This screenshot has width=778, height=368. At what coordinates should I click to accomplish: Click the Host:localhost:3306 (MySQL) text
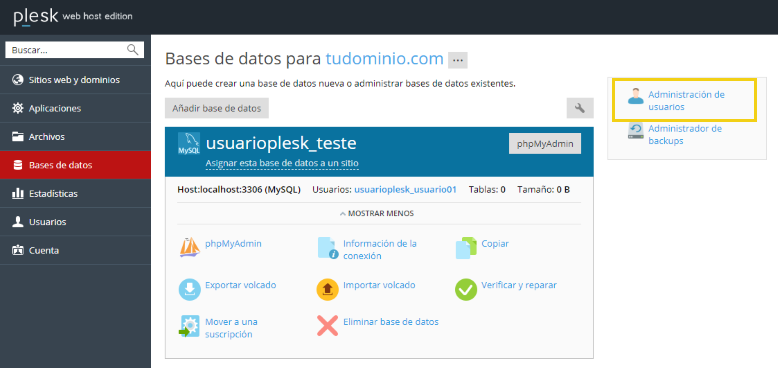point(239,189)
